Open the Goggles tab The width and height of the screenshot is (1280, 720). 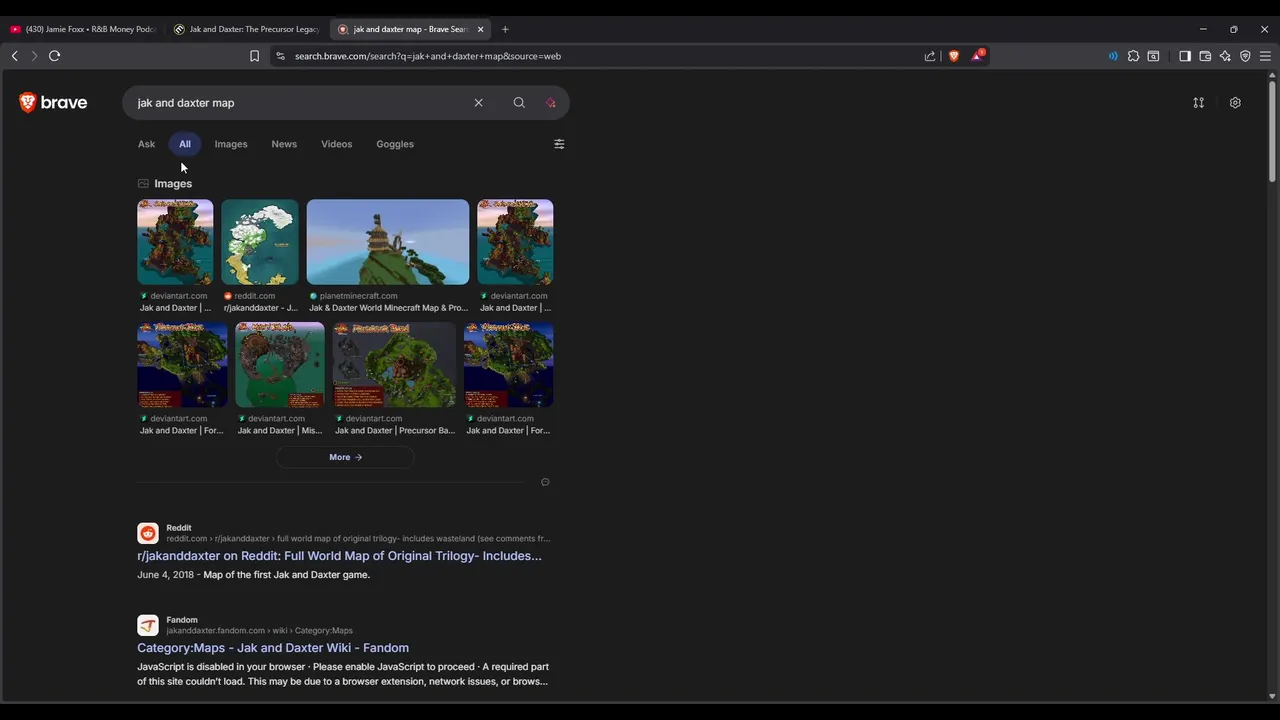pyautogui.click(x=395, y=144)
